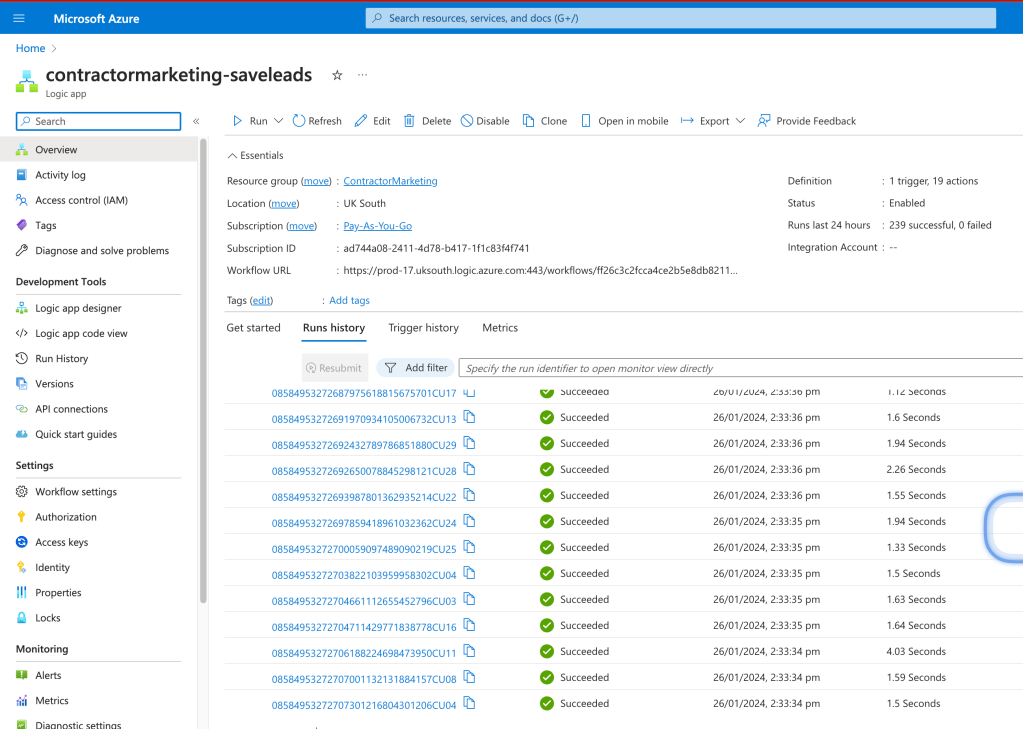Switch to the Get started tab

tap(253, 328)
